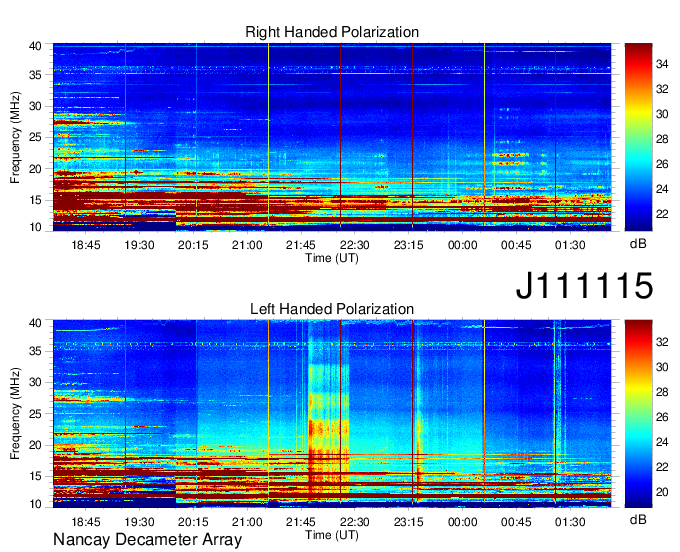Click the 23:15 time tick under the top panel

point(409,245)
